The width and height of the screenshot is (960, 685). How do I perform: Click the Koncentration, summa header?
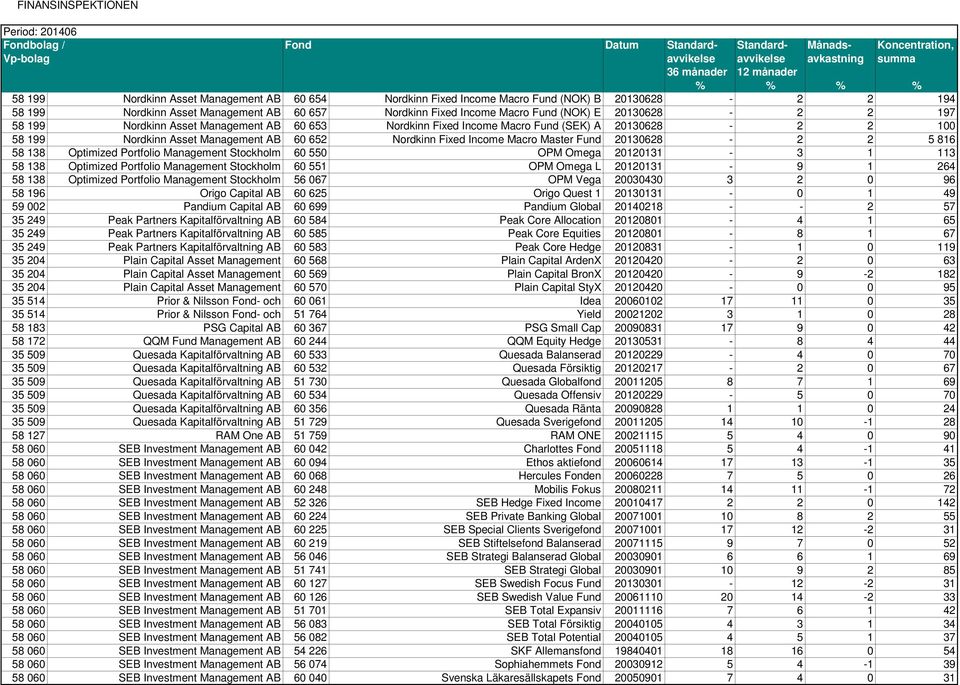pos(916,66)
